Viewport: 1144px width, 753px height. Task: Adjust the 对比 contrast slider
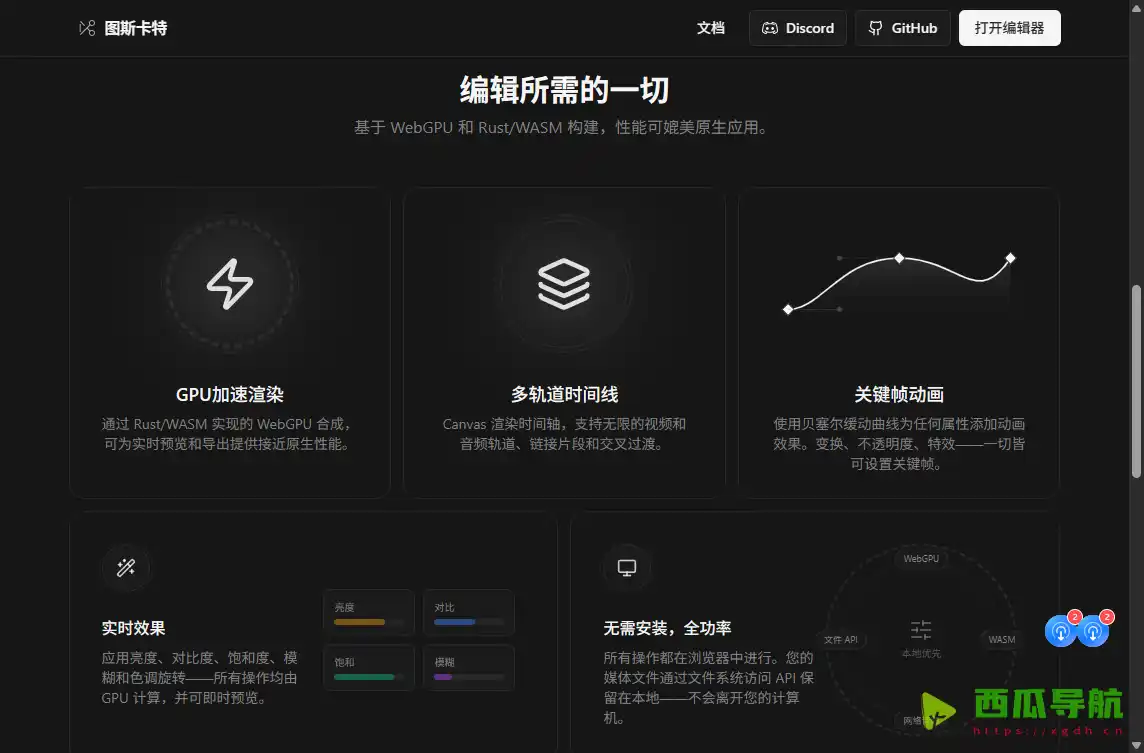tap(468, 622)
